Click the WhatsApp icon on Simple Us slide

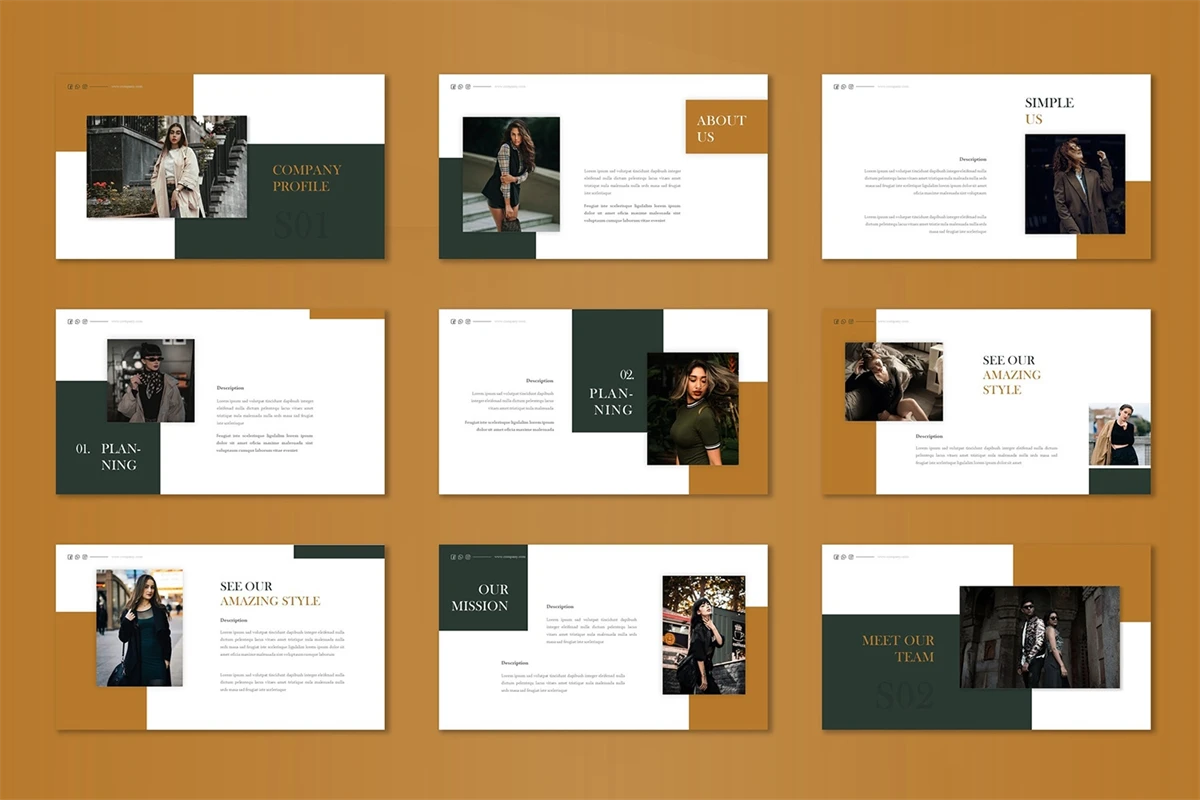[843, 86]
